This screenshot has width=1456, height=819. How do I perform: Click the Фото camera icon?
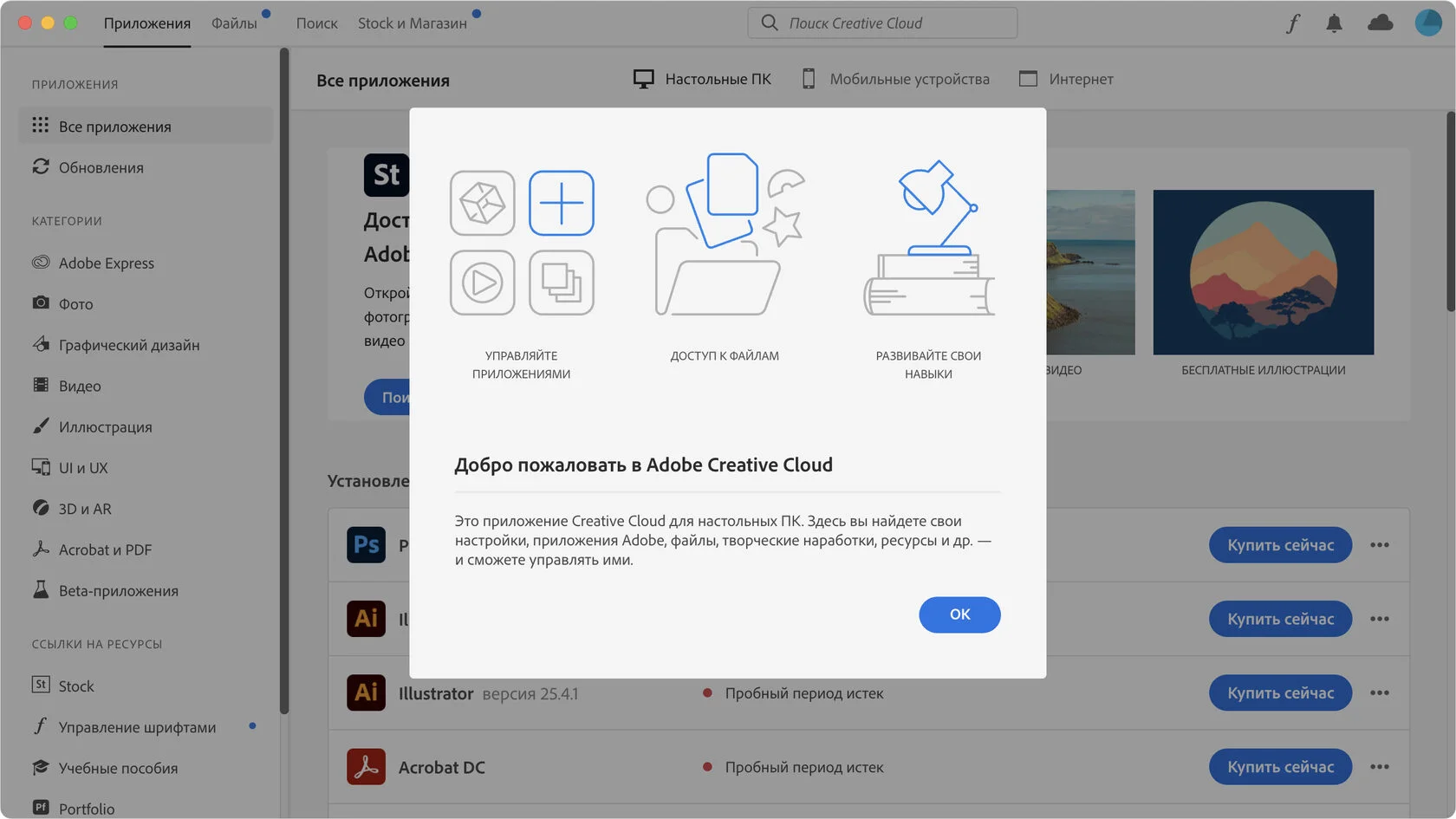(x=41, y=303)
